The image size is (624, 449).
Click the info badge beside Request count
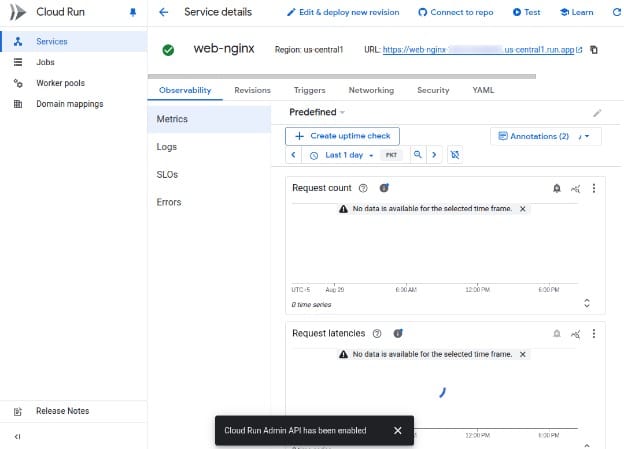384,188
